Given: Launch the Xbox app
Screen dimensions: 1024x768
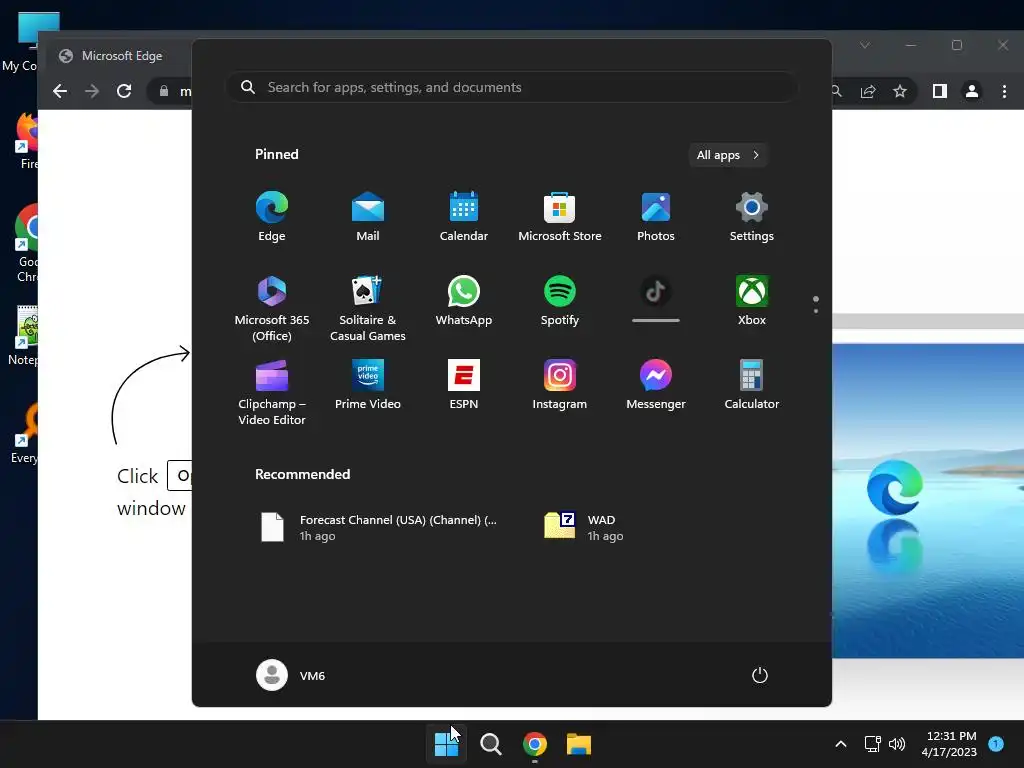Looking at the screenshot, I should (752, 301).
